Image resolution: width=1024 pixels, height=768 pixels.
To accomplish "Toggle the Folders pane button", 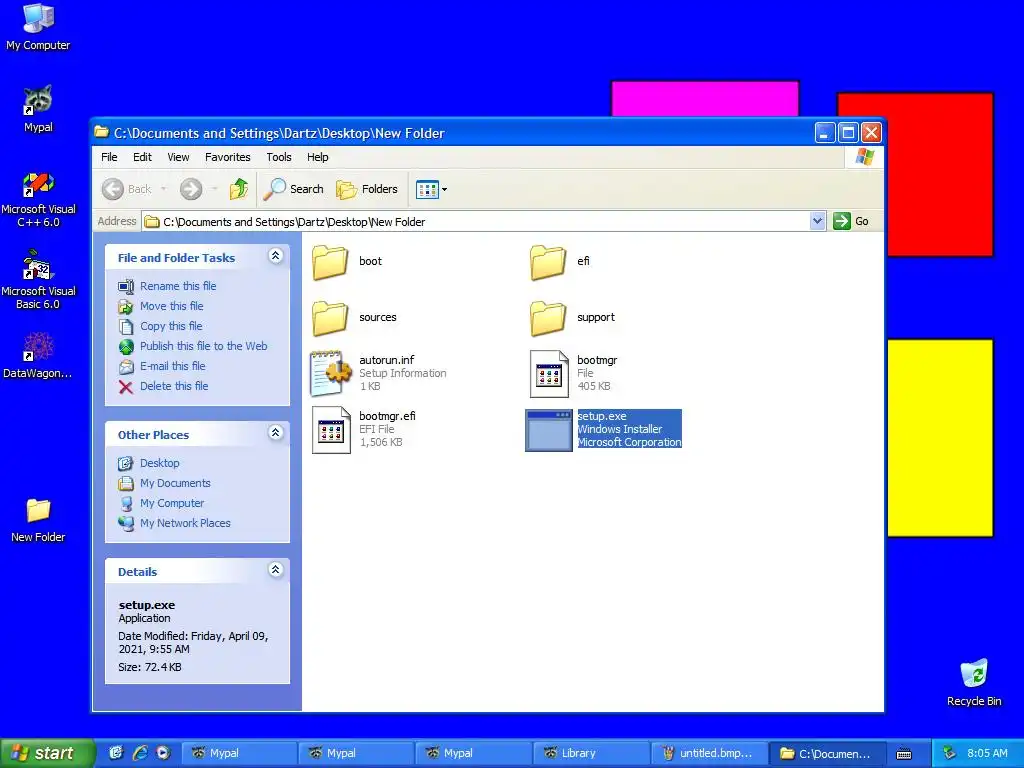I will [x=366, y=189].
